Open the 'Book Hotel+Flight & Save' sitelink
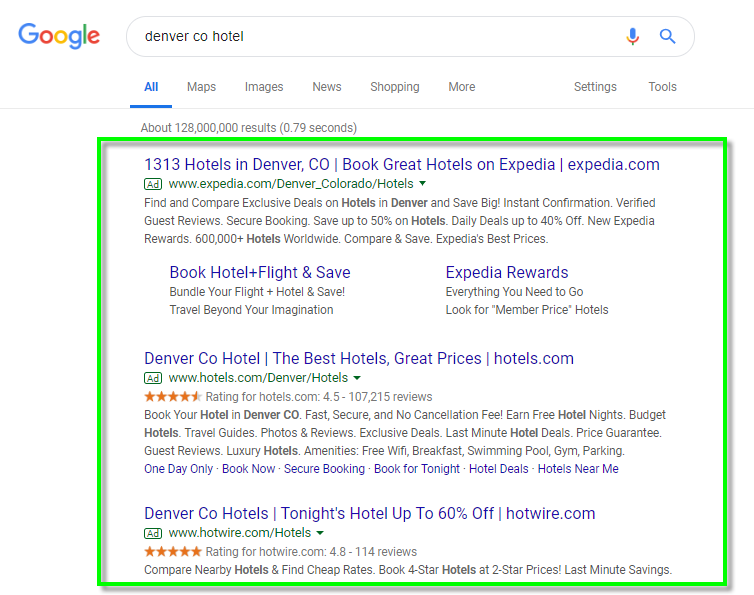This screenshot has width=754, height=595. (x=260, y=272)
